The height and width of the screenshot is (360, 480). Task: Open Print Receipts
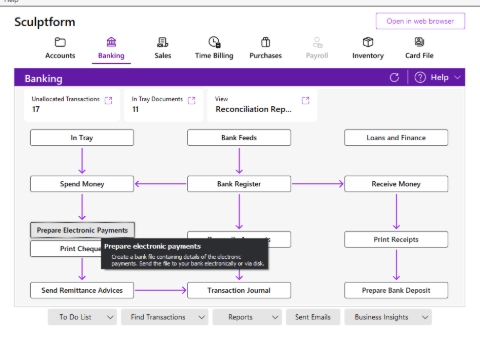pyautogui.click(x=396, y=240)
